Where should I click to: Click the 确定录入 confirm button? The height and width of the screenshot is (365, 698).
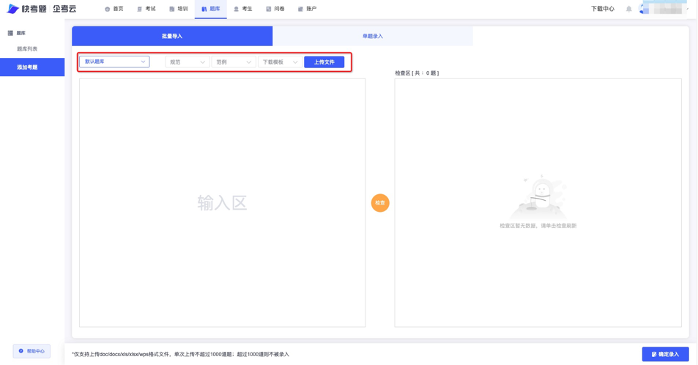coord(666,354)
